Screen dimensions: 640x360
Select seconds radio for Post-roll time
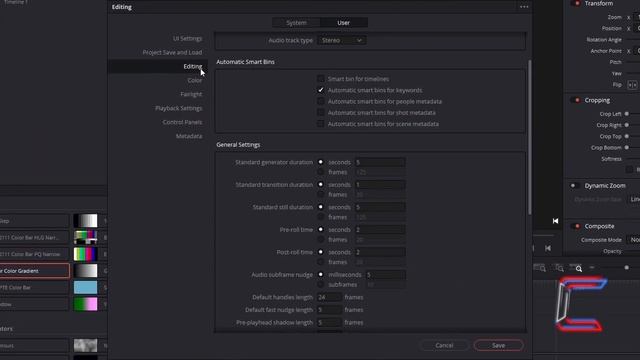coord(320,252)
